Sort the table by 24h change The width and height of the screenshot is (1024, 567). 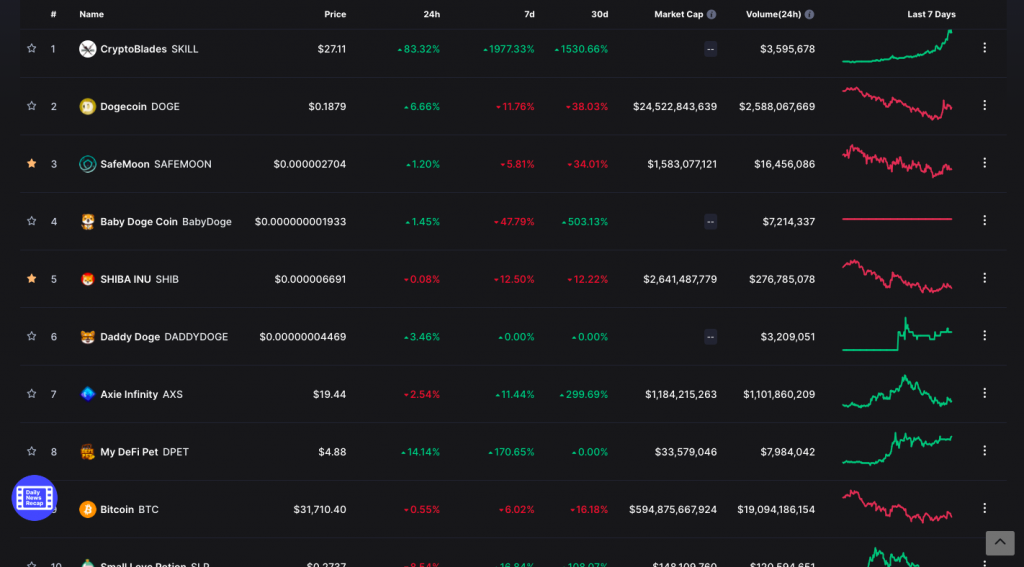432,14
